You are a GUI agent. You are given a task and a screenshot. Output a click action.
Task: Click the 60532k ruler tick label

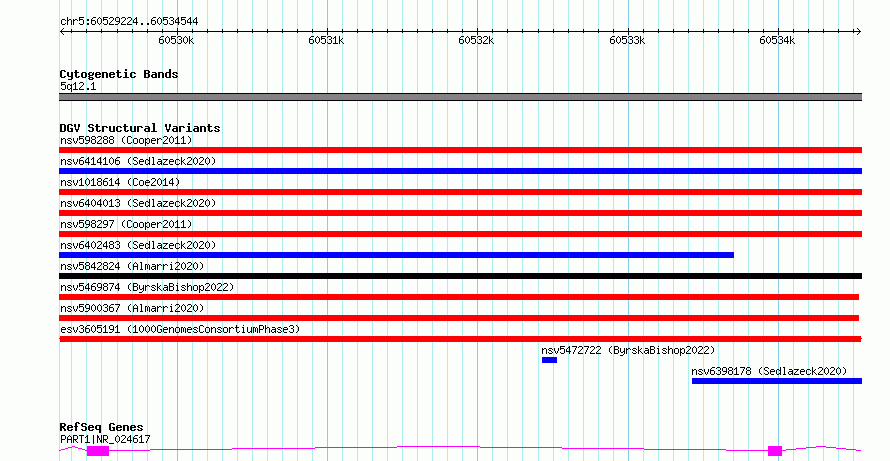click(x=476, y=40)
